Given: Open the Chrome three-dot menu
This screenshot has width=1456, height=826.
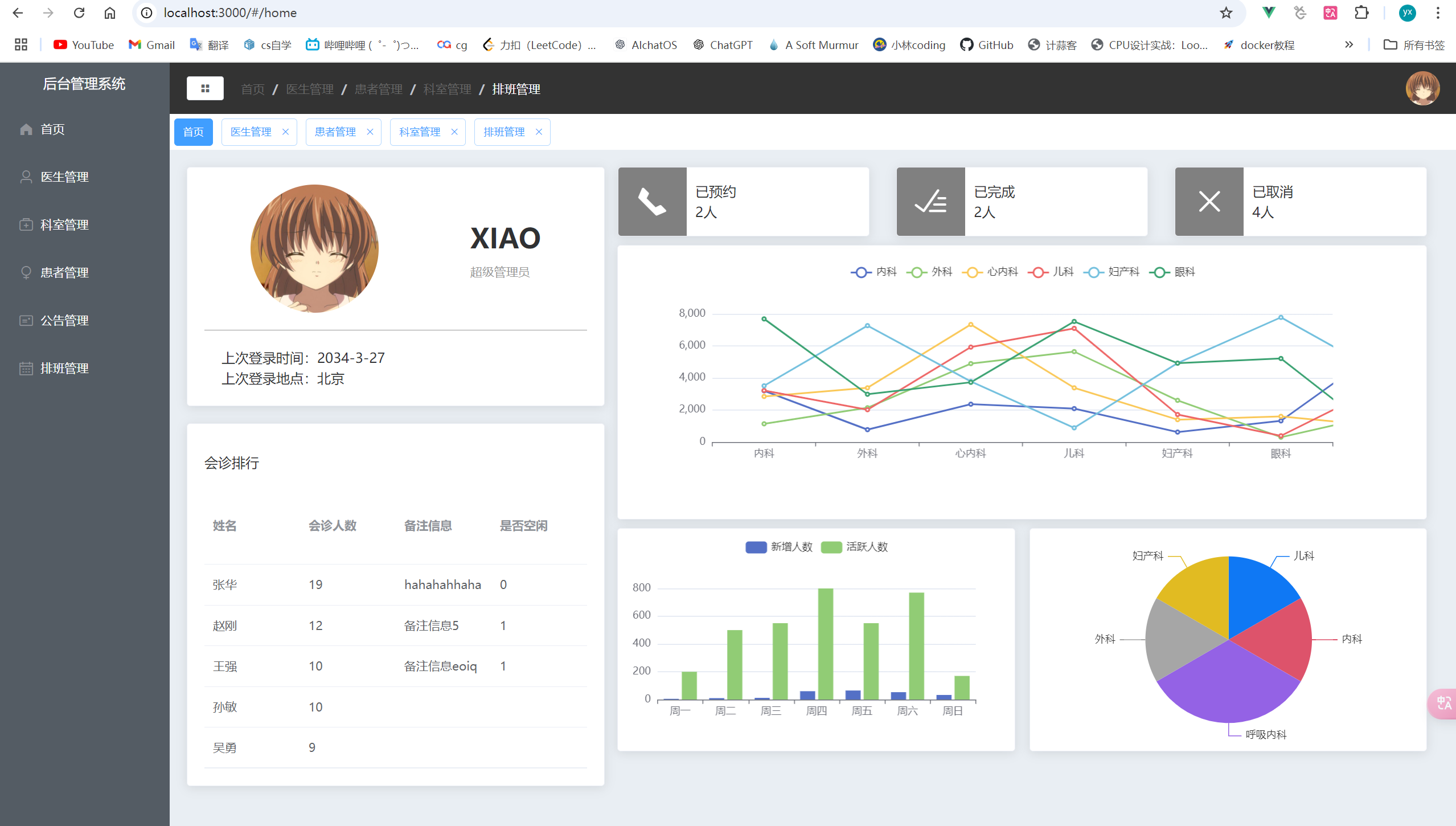Looking at the screenshot, I should tap(1438, 13).
